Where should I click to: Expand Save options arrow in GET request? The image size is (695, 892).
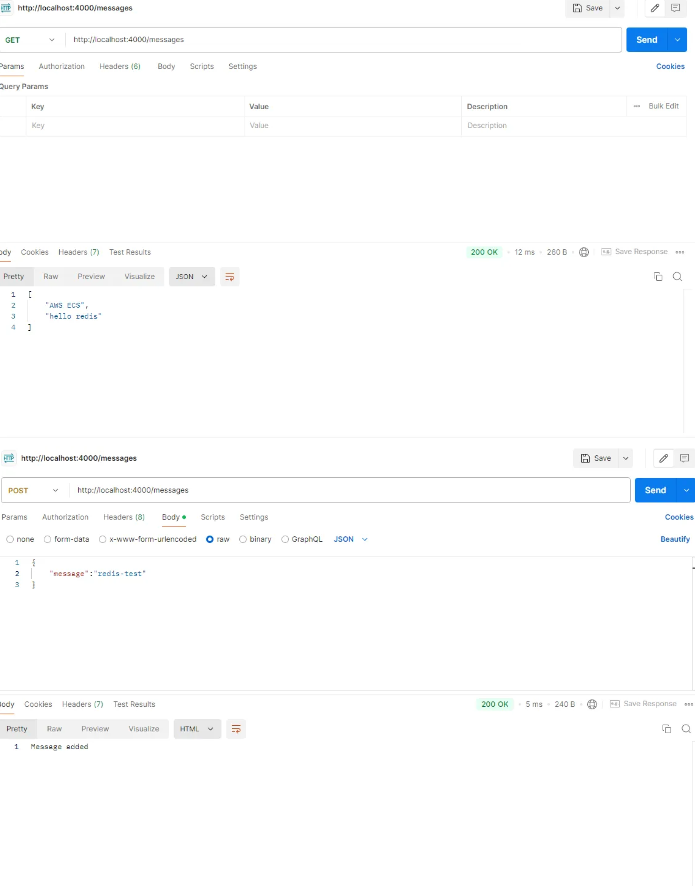pyautogui.click(x=617, y=8)
